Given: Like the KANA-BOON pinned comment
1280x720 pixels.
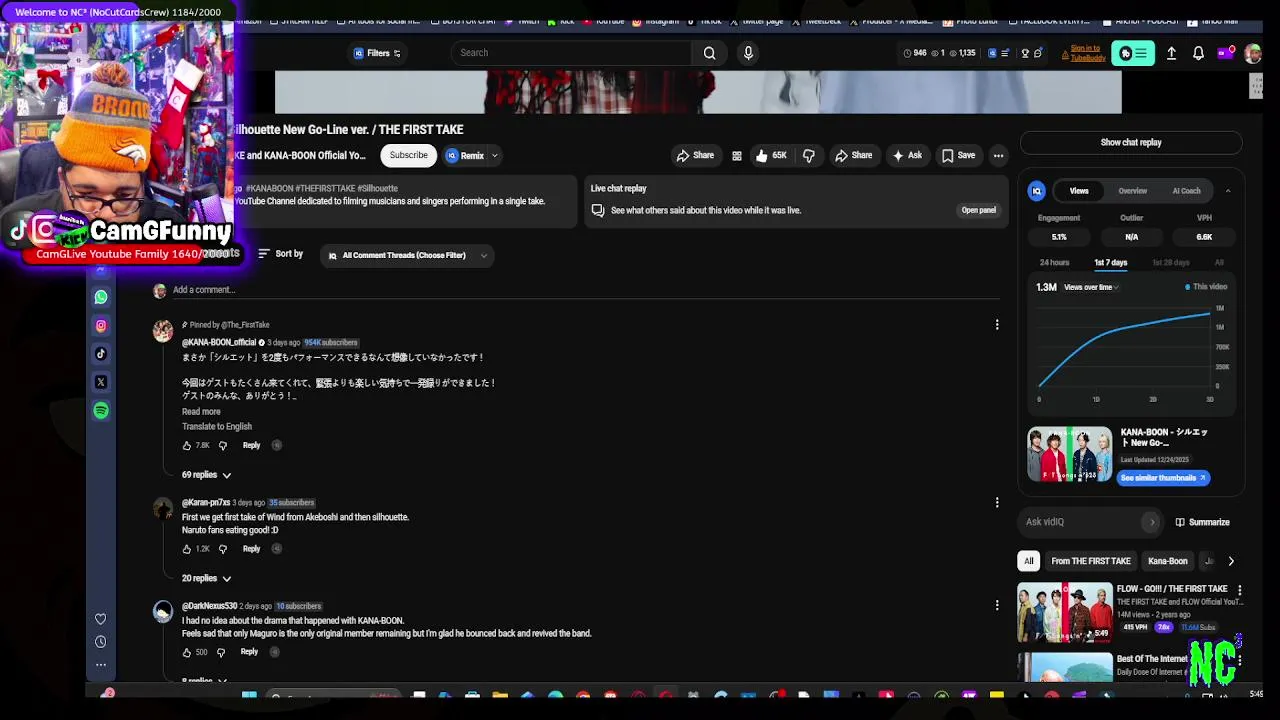Looking at the screenshot, I should [x=187, y=446].
